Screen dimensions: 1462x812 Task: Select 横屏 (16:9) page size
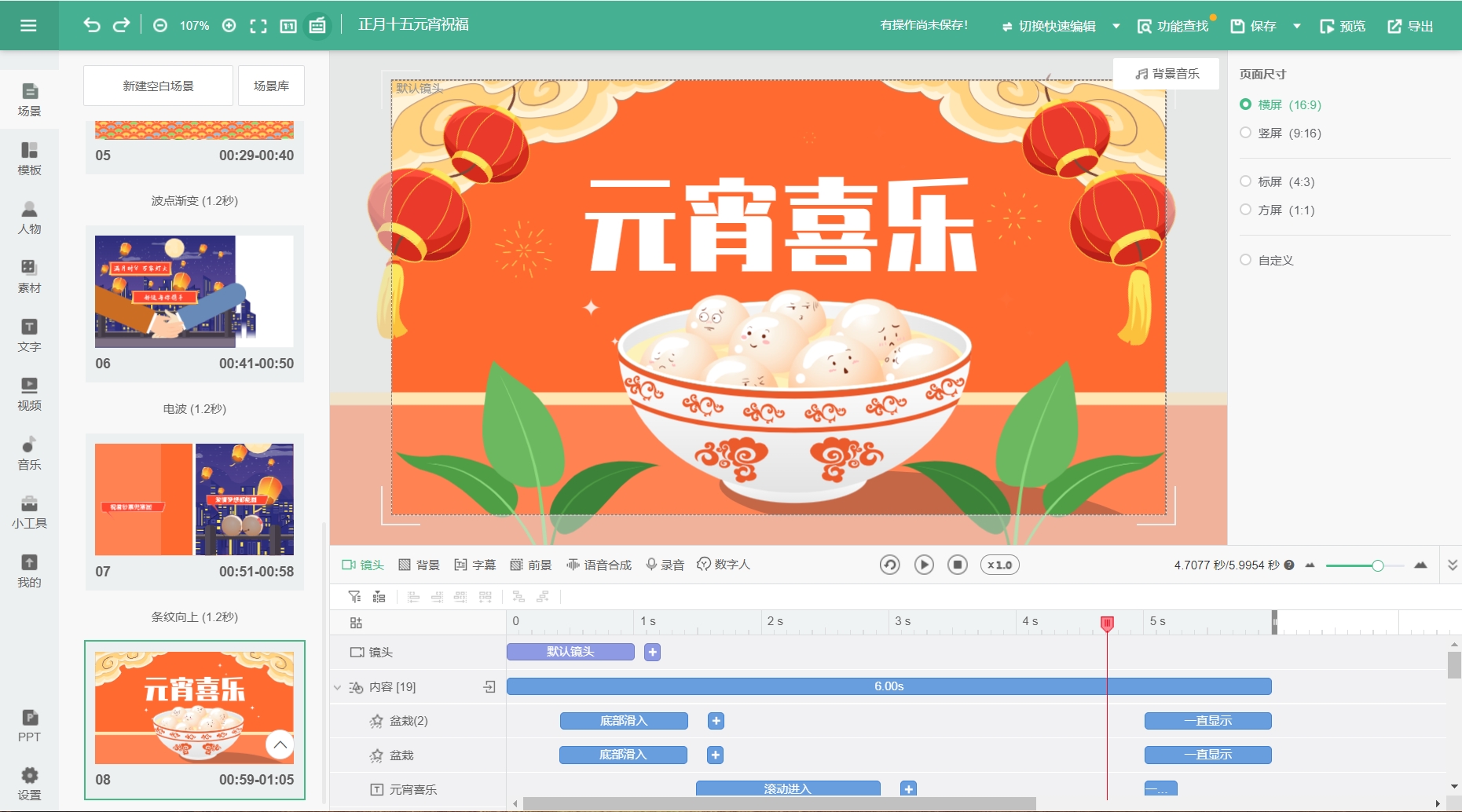(1281, 104)
